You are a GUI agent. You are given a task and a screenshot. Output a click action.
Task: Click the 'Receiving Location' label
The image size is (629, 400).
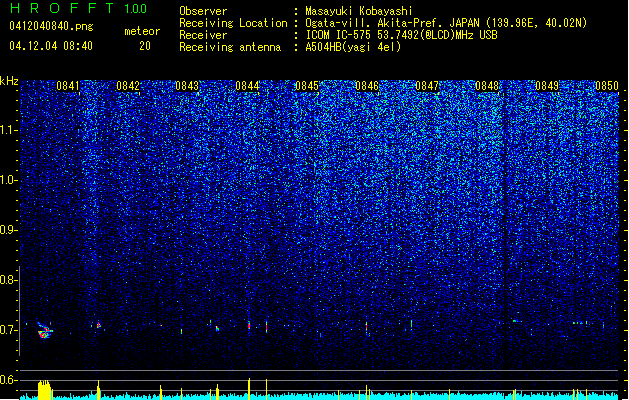pyautogui.click(x=233, y=23)
